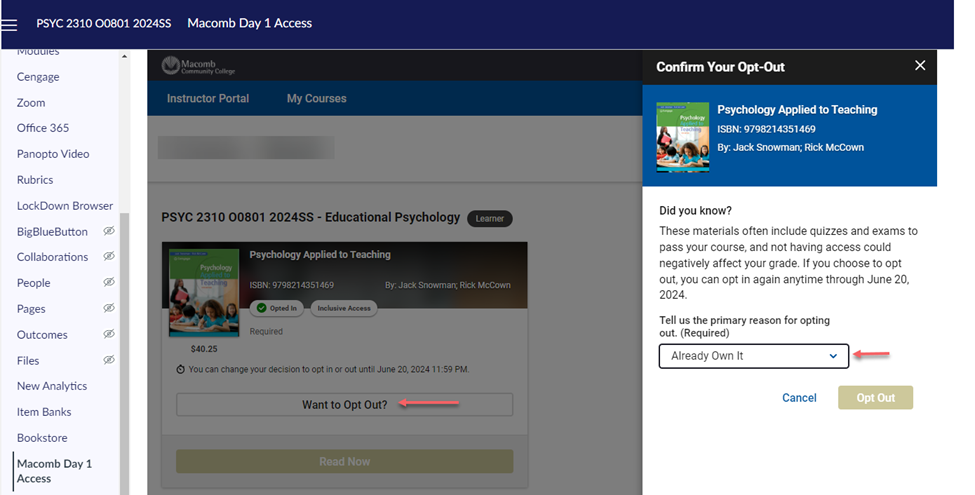Click the textbook cover thumbnail in course card
Image resolution: width=975 pixels, height=495 pixels.
204,293
